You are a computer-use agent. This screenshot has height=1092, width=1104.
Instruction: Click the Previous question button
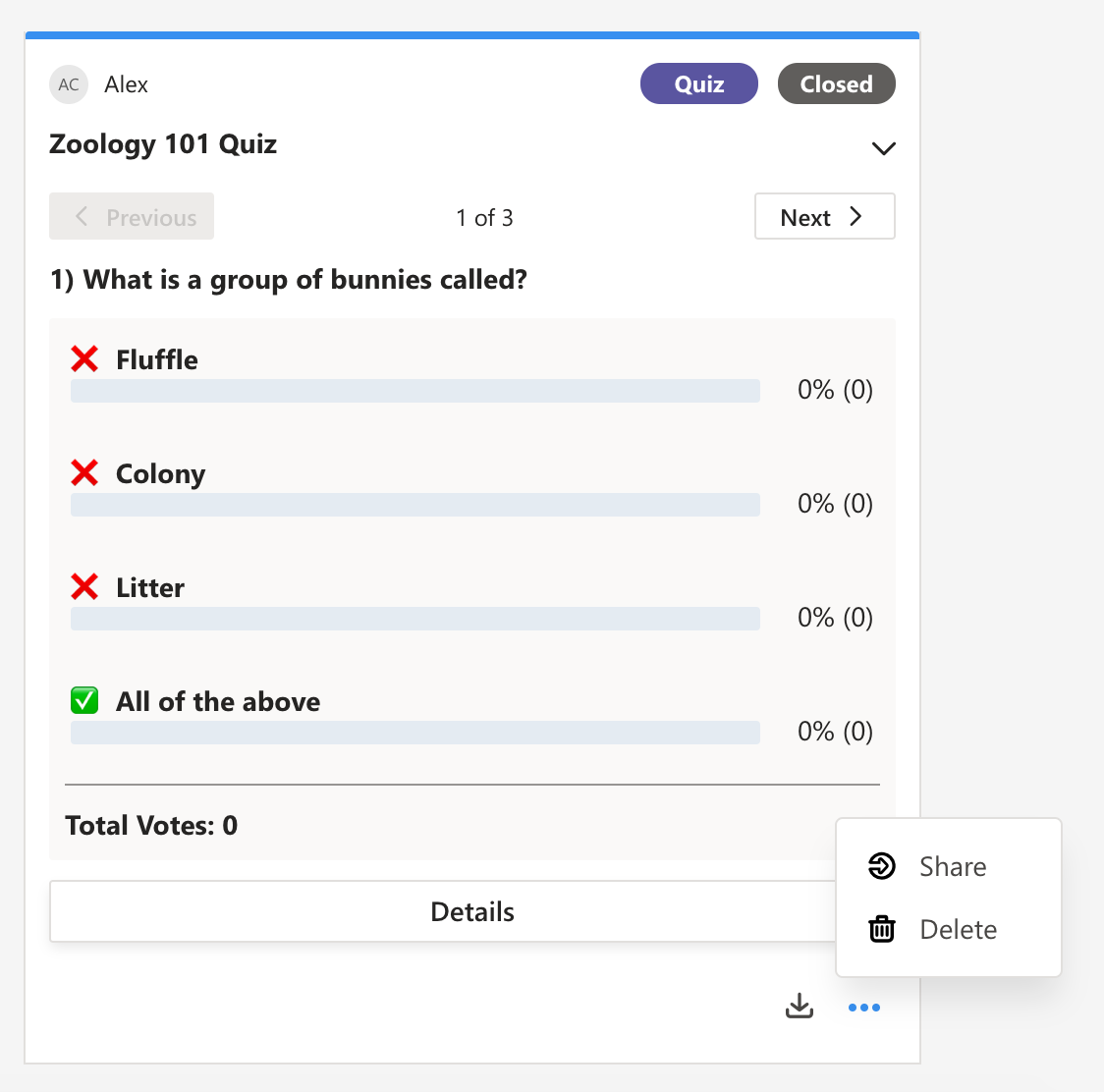click(132, 217)
